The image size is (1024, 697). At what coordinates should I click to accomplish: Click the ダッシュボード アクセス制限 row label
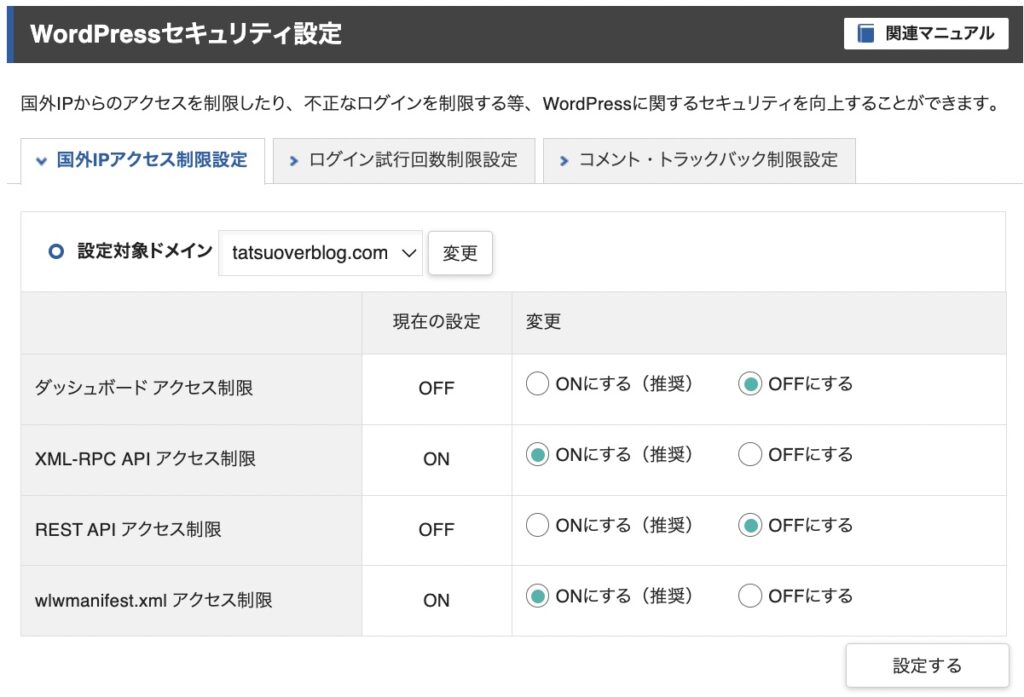[144, 388]
